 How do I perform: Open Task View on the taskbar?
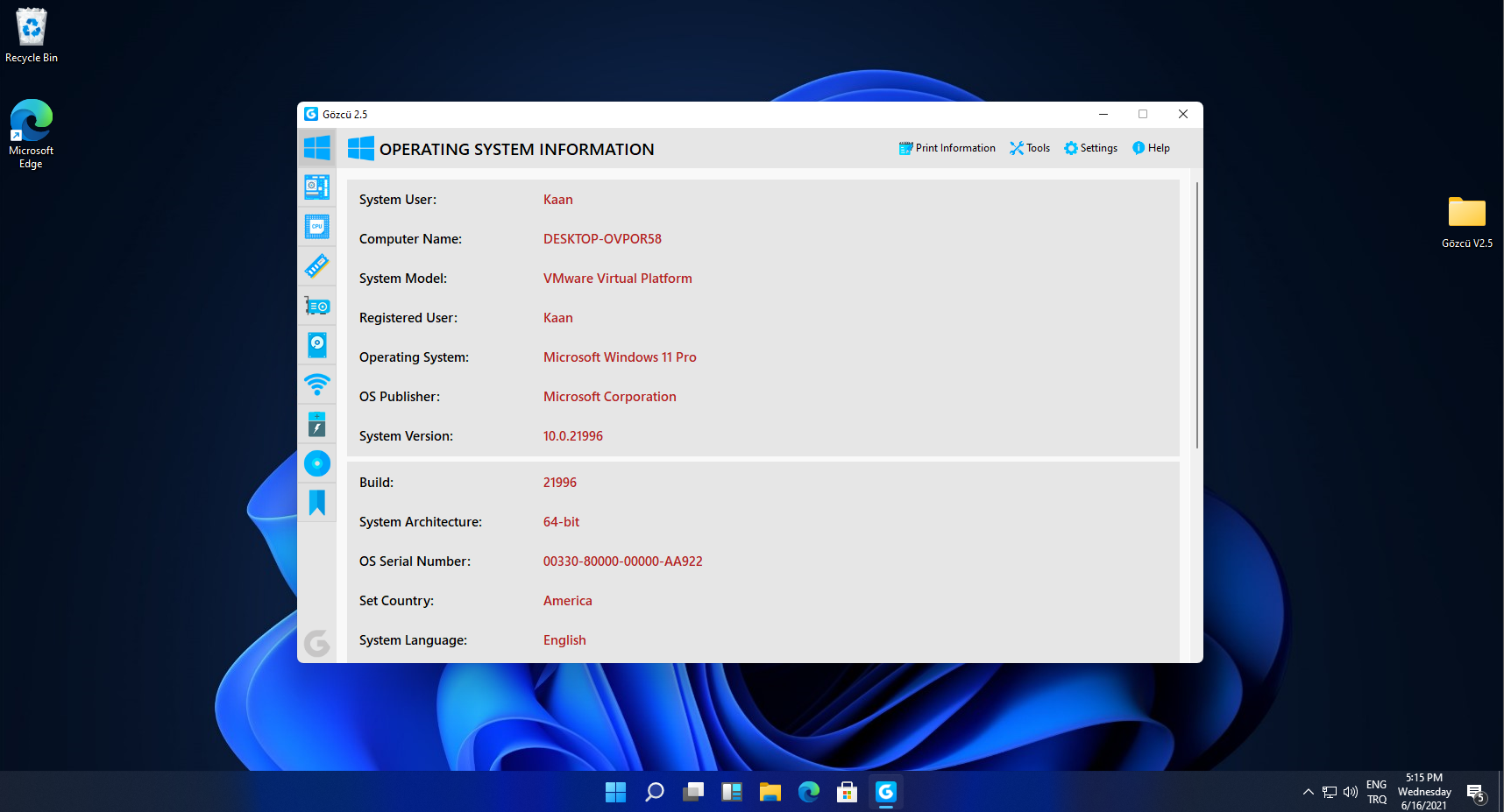693,792
